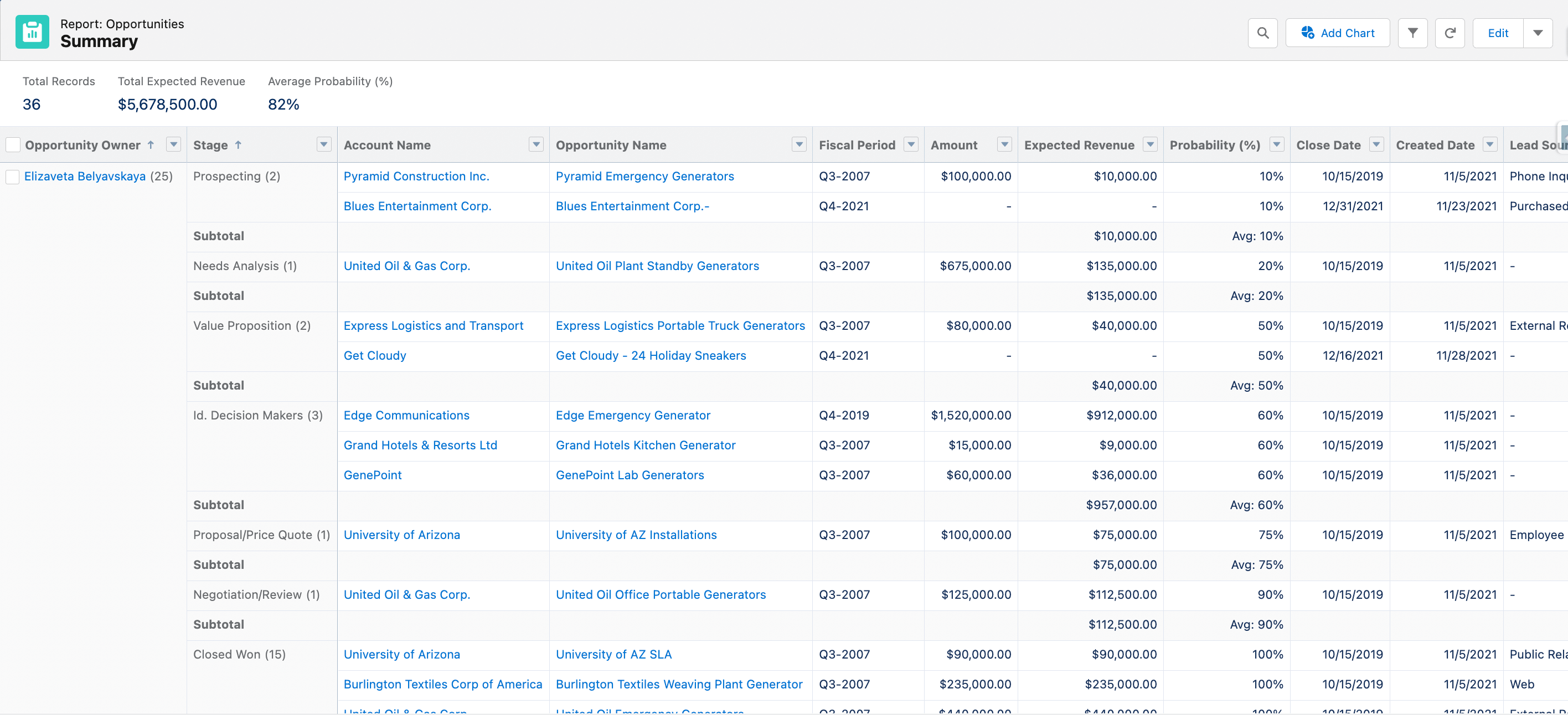
Task: Refresh the report with the refresh icon
Action: (1450, 33)
